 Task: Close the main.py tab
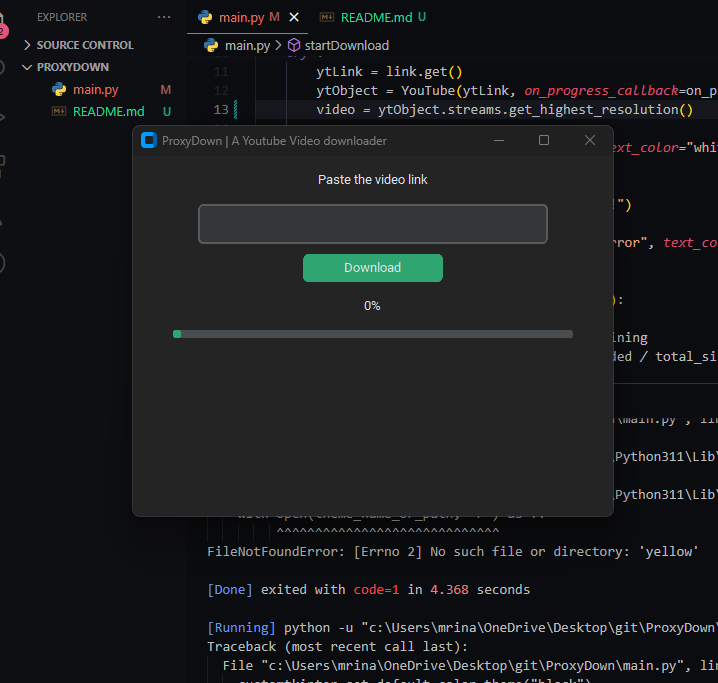294,17
